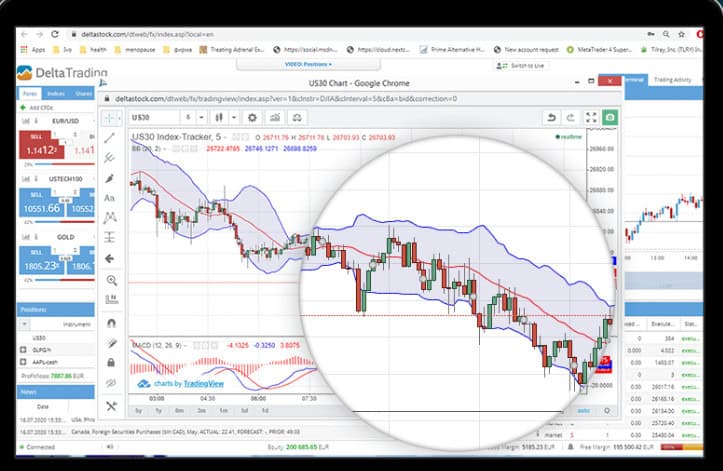
Task: Click the undo arrow in chart toolbar
Action: tap(551, 118)
